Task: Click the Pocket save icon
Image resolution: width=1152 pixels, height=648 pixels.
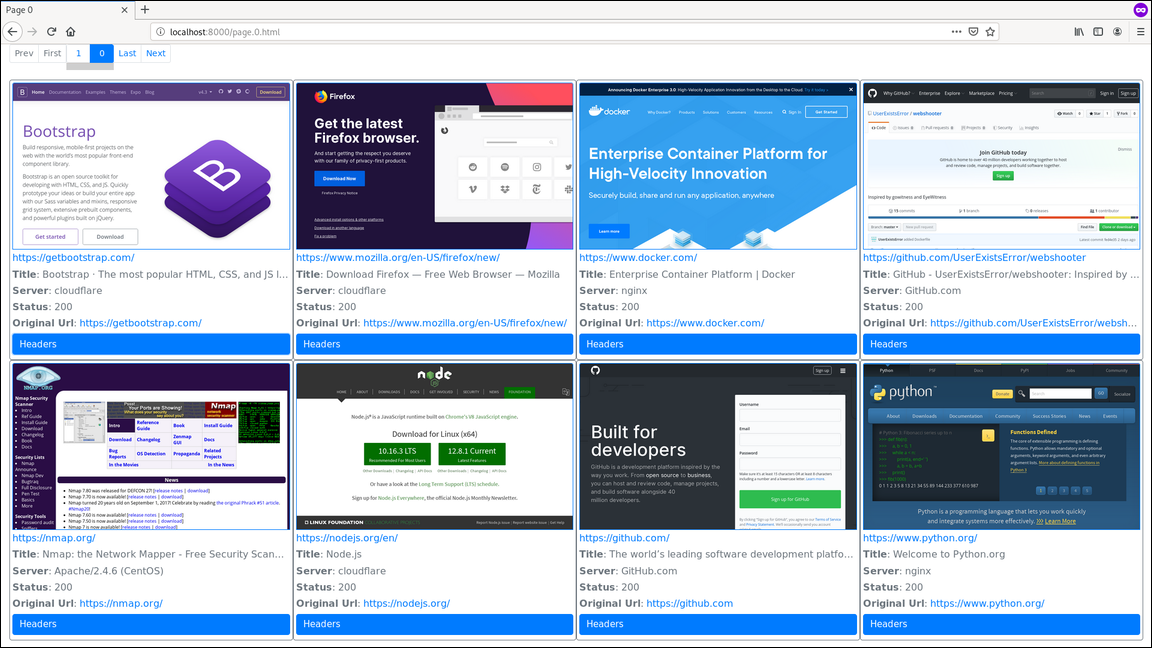Action: pos(973,32)
